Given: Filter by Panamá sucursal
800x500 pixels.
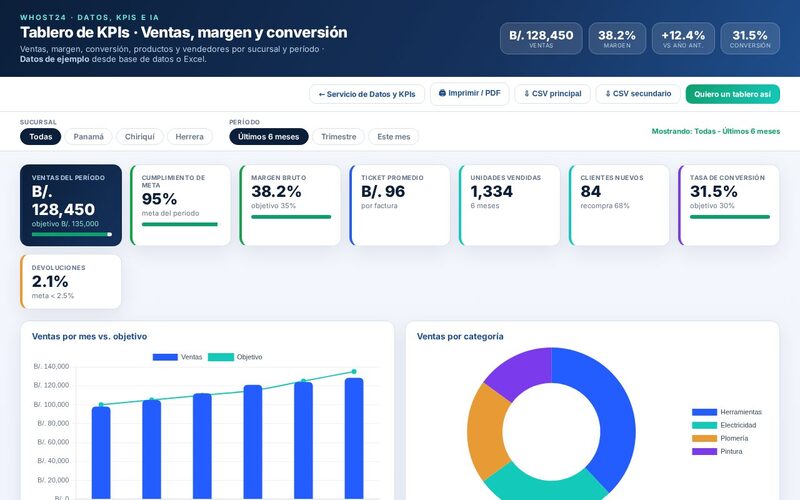Looking at the screenshot, I should pyautogui.click(x=88, y=137).
